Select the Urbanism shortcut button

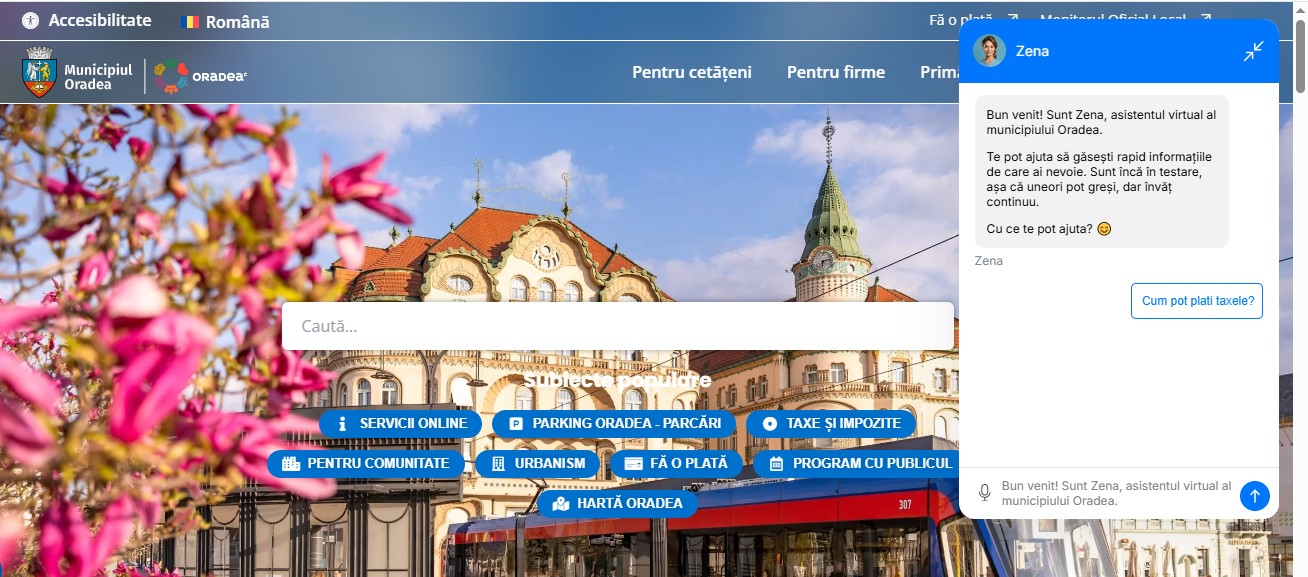(537, 463)
